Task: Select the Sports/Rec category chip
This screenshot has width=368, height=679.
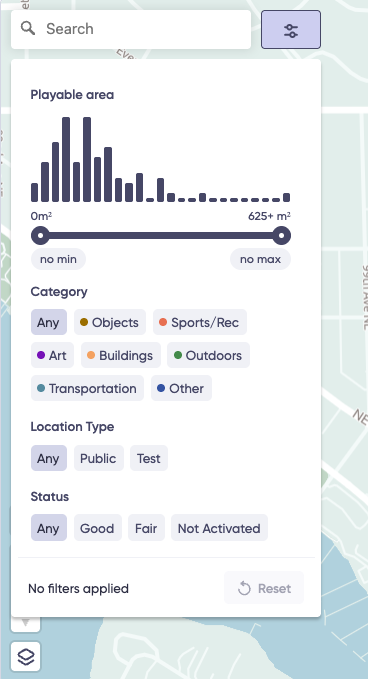Action: pyautogui.click(x=200, y=322)
